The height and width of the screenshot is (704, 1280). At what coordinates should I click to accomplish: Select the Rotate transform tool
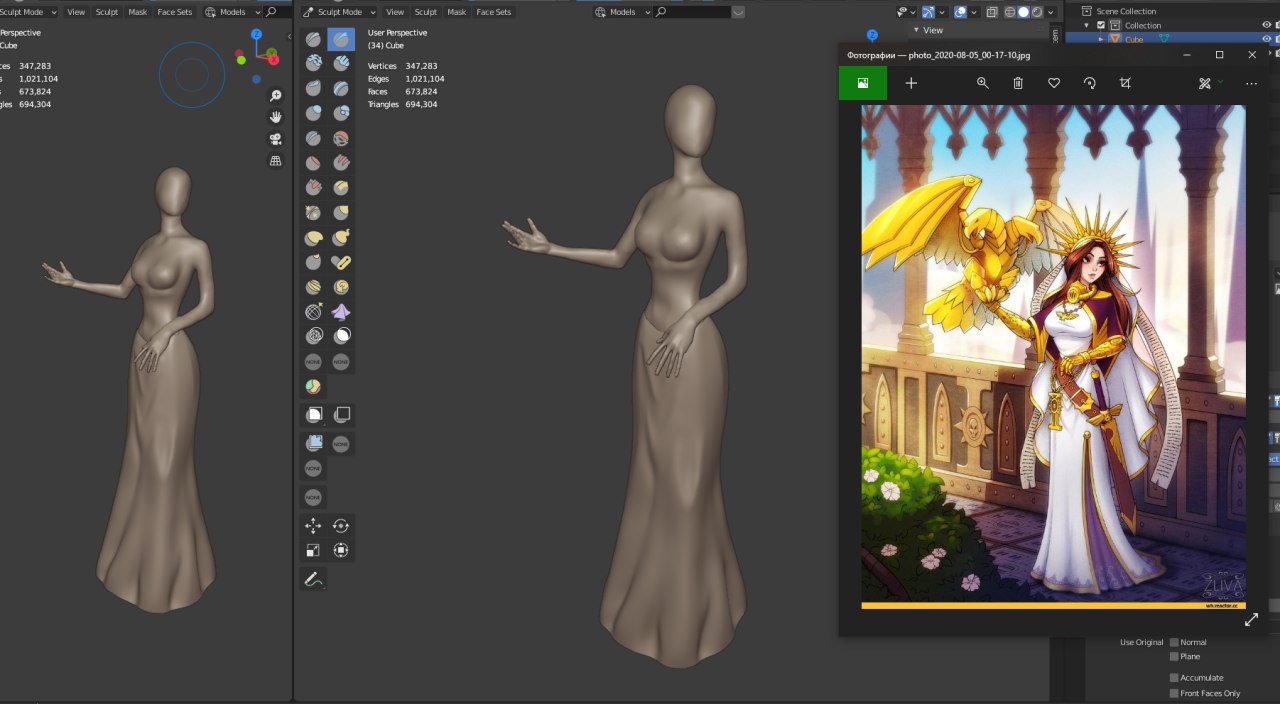click(x=341, y=525)
